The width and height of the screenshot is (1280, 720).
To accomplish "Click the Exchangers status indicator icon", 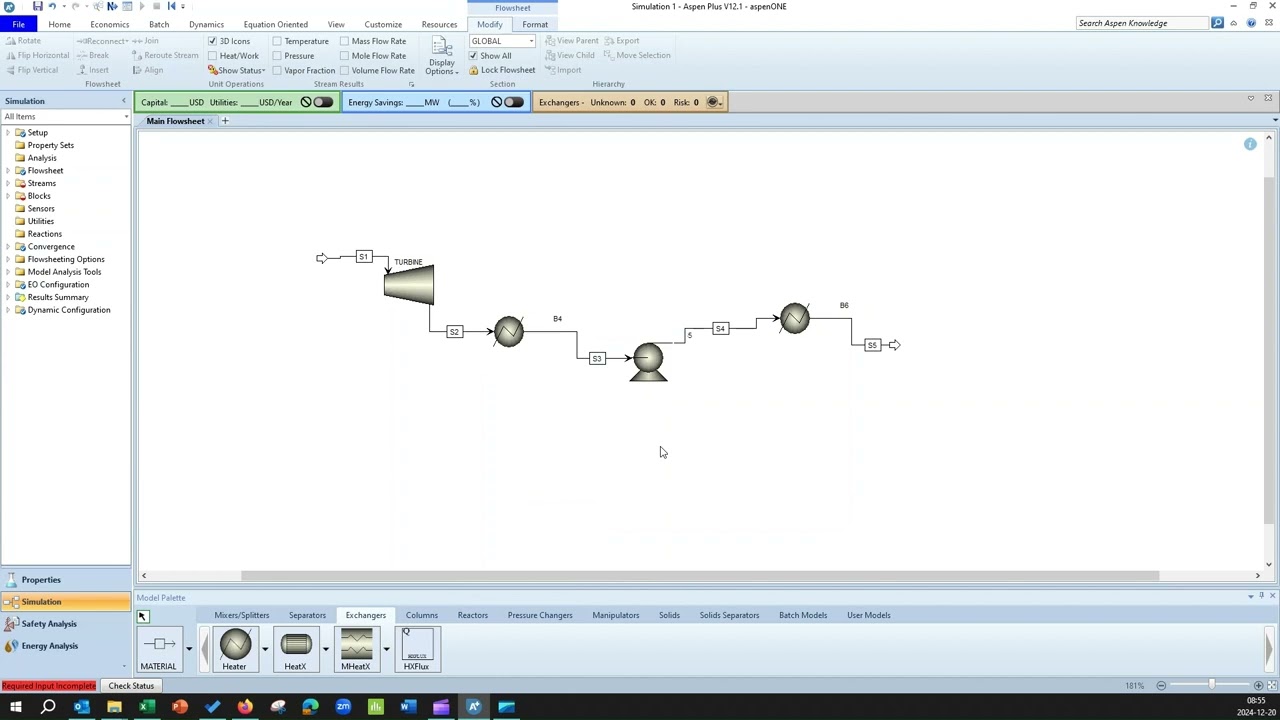I will (714, 102).
